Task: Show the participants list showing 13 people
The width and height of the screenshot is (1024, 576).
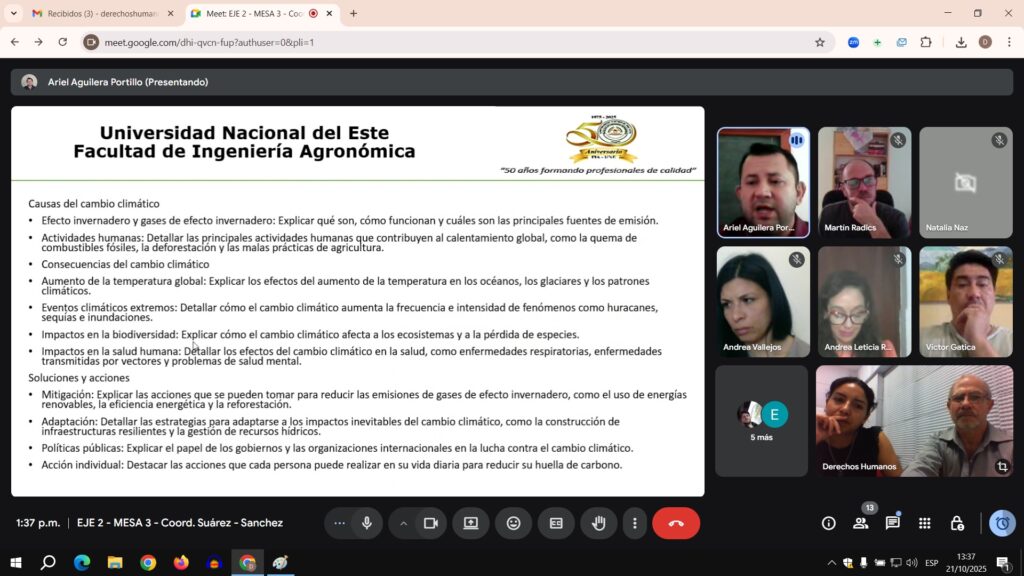Action: pyautogui.click(x=861, y=522)
